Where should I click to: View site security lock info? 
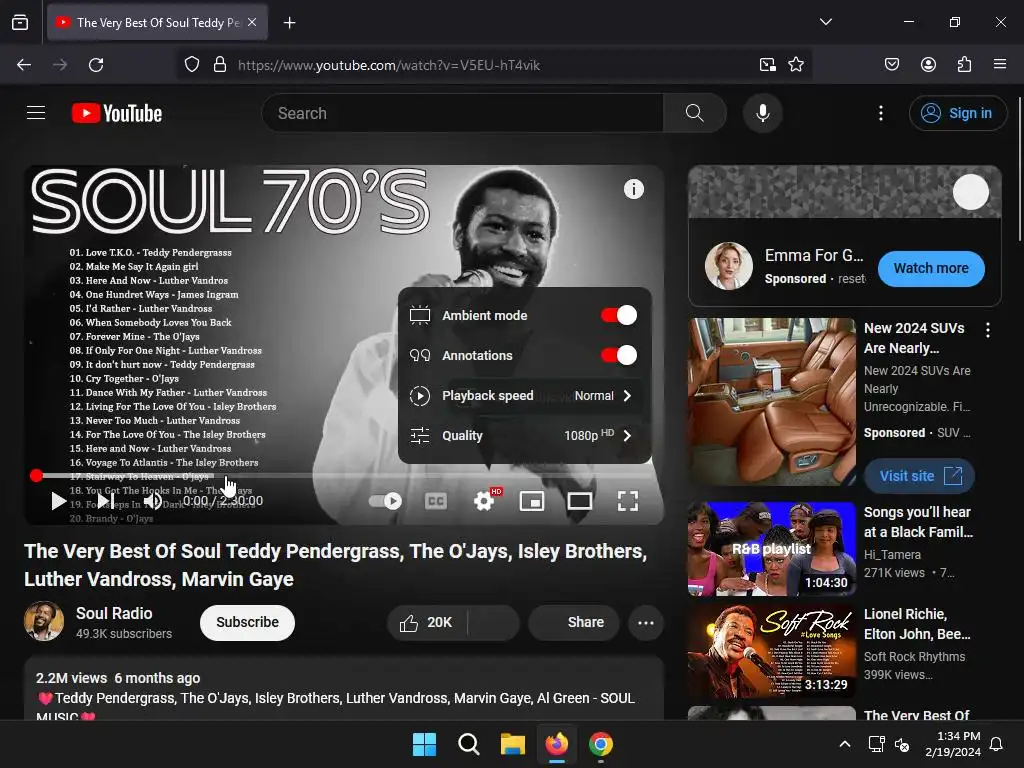220,65
